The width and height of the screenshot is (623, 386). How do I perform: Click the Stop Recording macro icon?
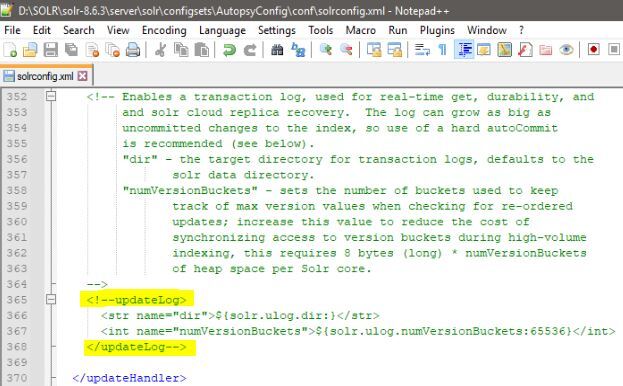614,50
